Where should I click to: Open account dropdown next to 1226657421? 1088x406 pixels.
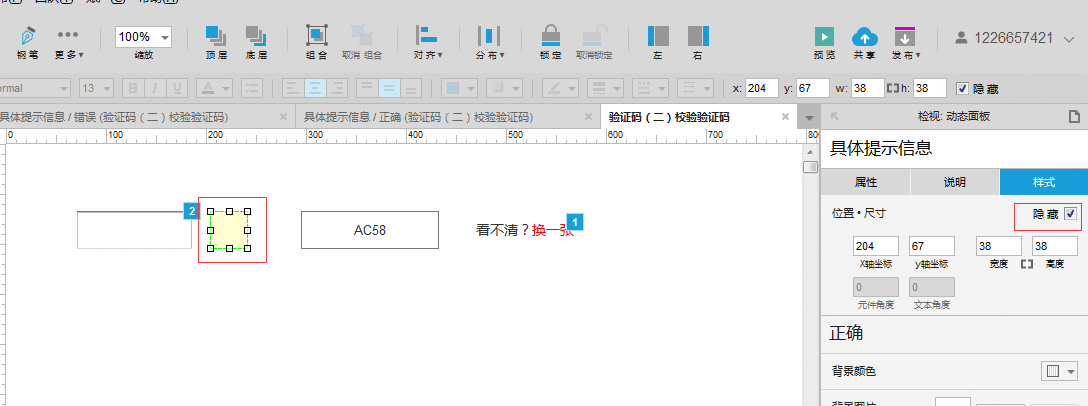point(1069,39)
